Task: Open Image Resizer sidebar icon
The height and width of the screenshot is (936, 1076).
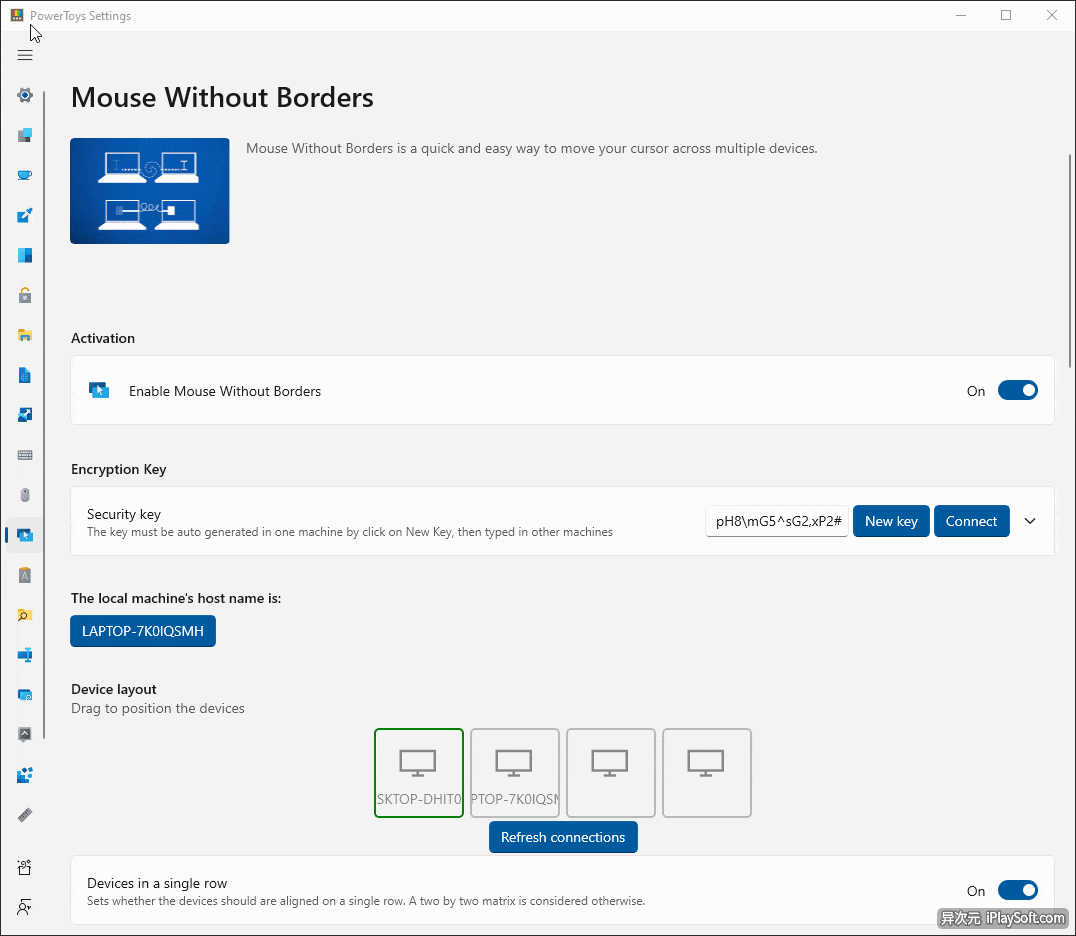Action: [25, 415]
